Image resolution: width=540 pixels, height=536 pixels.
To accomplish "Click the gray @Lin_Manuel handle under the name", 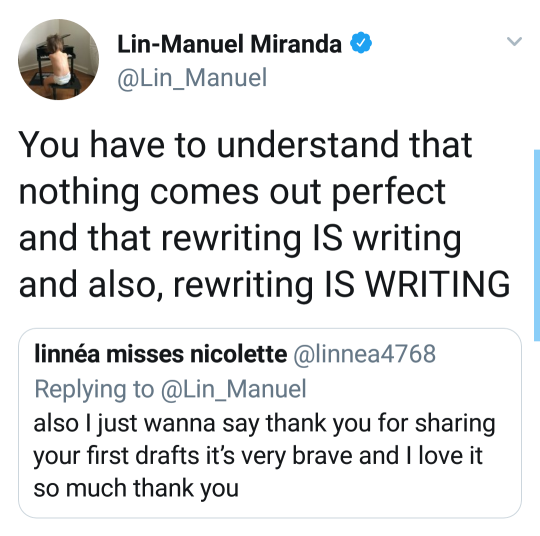I will click(x=192, y=78).
